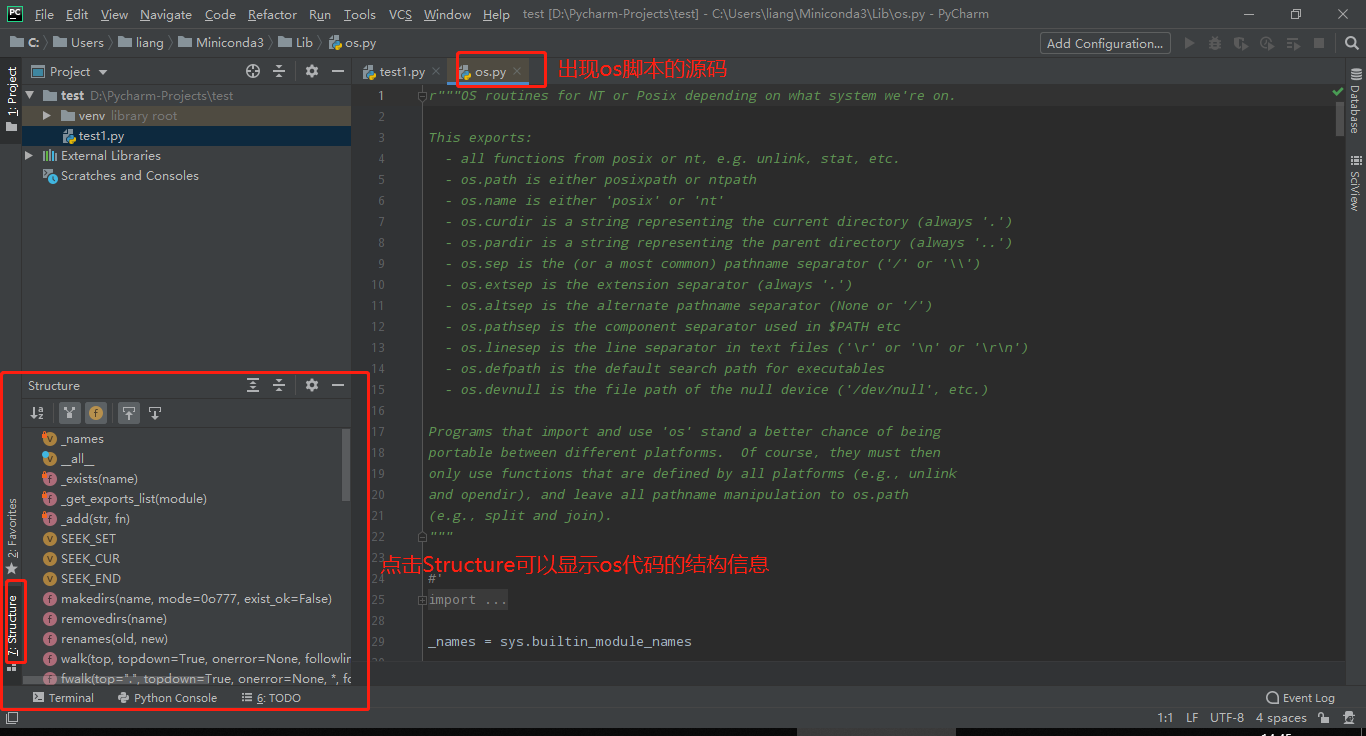The height and width of the screenshot is (736, 1366).
Task: Click the Run with Coverage icon
Action: [x=1241, y=43]
